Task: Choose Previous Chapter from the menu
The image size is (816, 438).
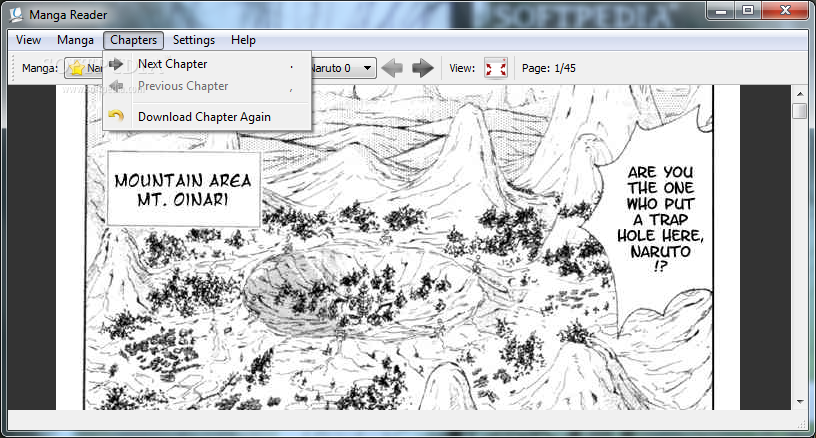Action: click(207, 86)
